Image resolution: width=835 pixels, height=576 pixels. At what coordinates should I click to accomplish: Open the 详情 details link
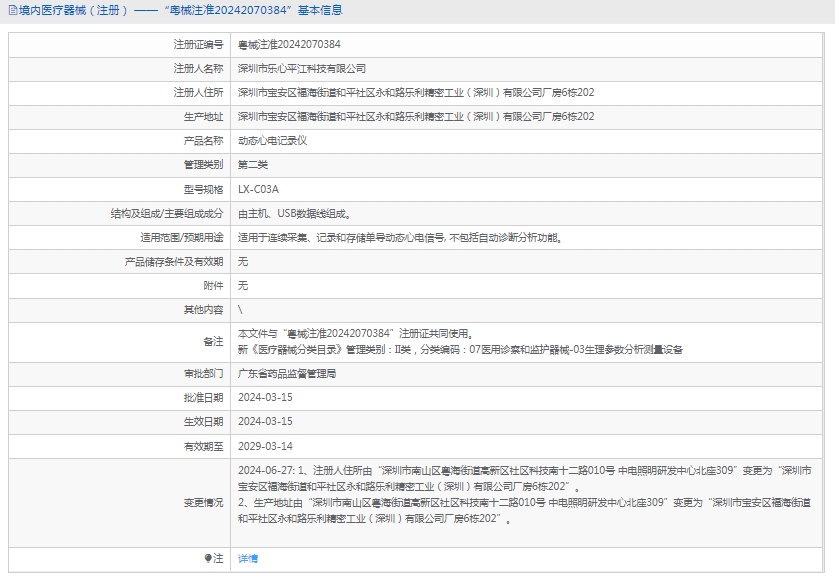pyautogui.click(x=248, y=558)
